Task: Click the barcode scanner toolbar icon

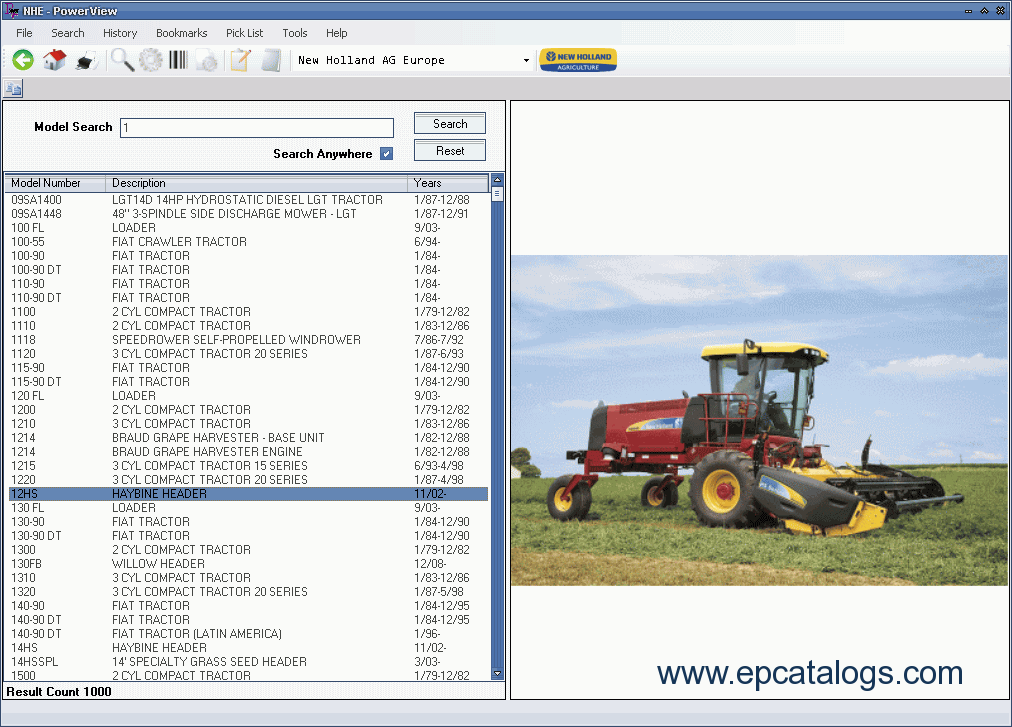Action: [178, 59]
